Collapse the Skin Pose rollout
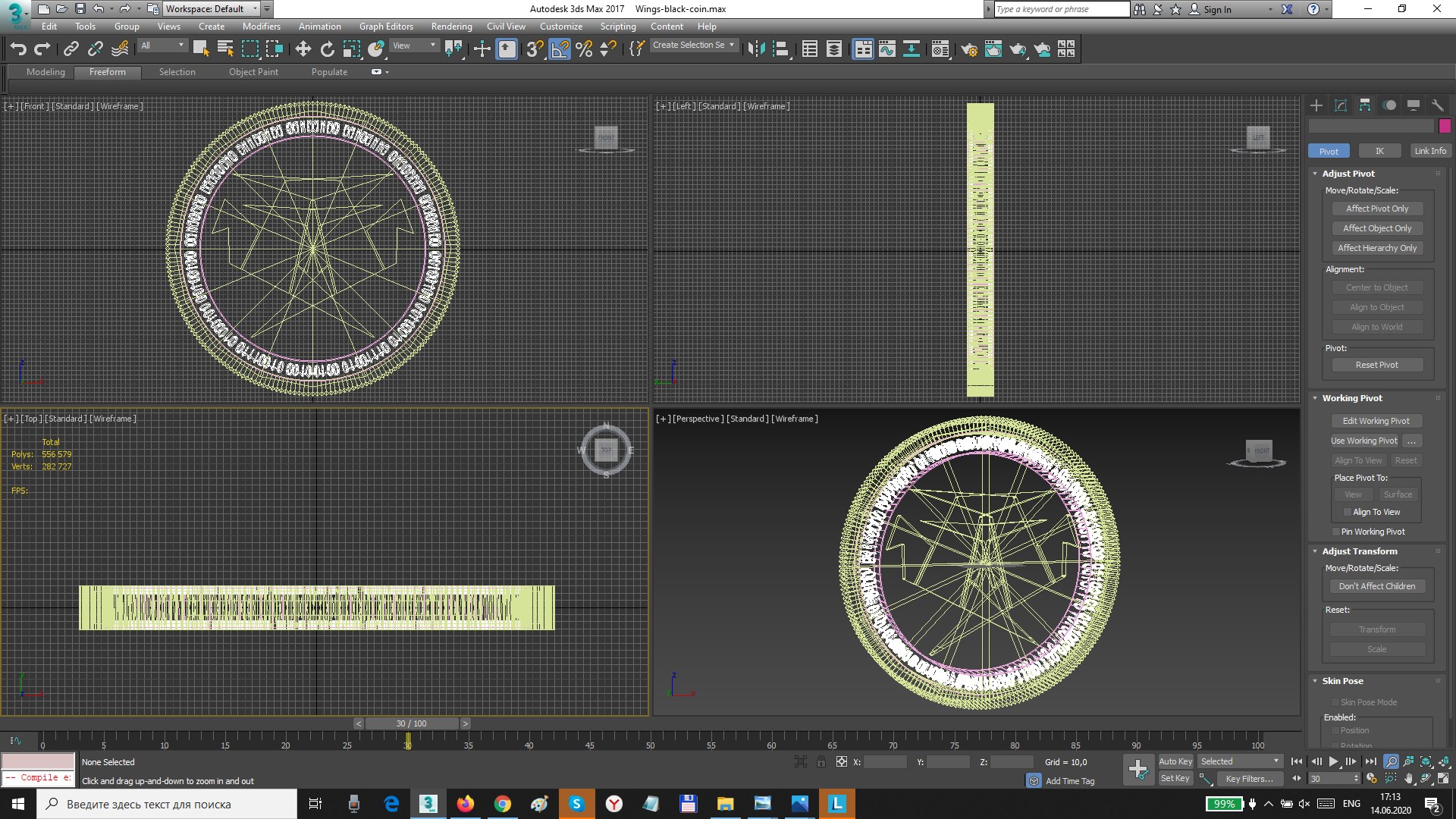1456x819 pixels. [x=1316, y=681]
